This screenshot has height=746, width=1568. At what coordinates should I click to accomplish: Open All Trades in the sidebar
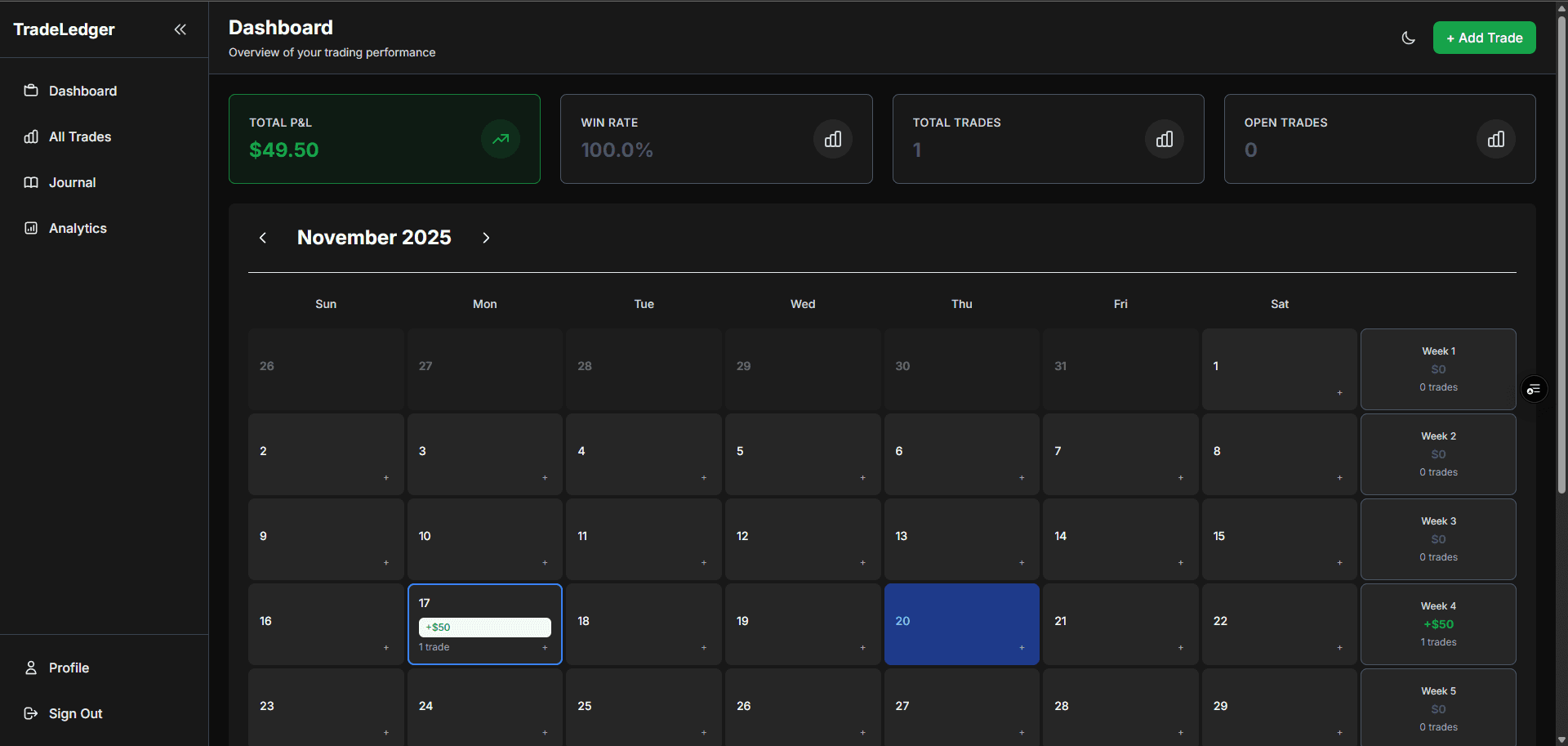click(x=79, y=136)
